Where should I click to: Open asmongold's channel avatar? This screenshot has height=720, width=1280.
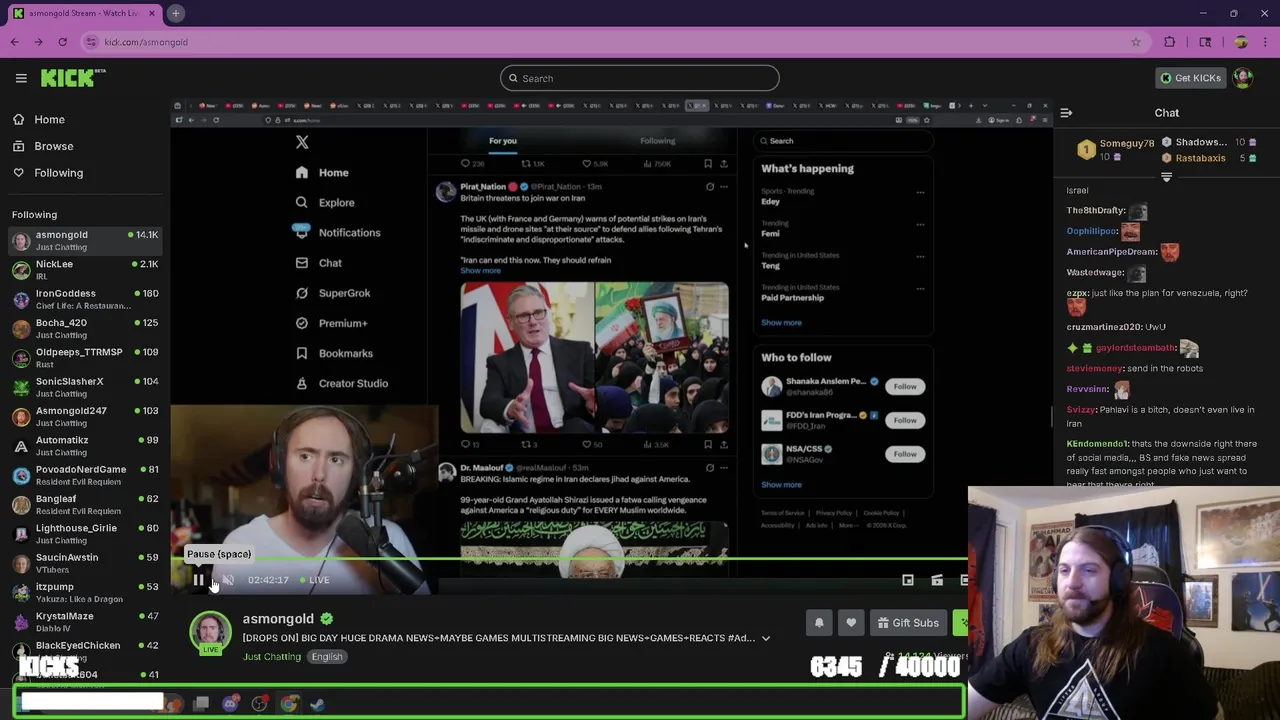click(211, 632)
